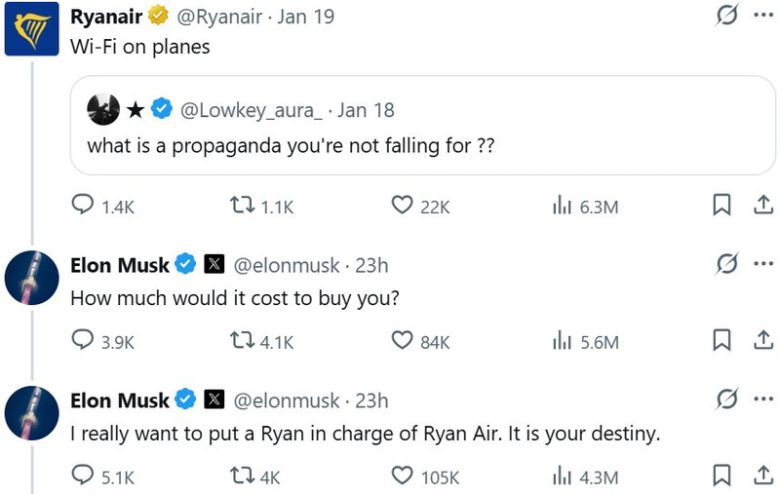This screenshot has height=494, width=780.
Task: Reply to Ryanair's Wi-Fi on planes post
Action: tap(82, 206)
